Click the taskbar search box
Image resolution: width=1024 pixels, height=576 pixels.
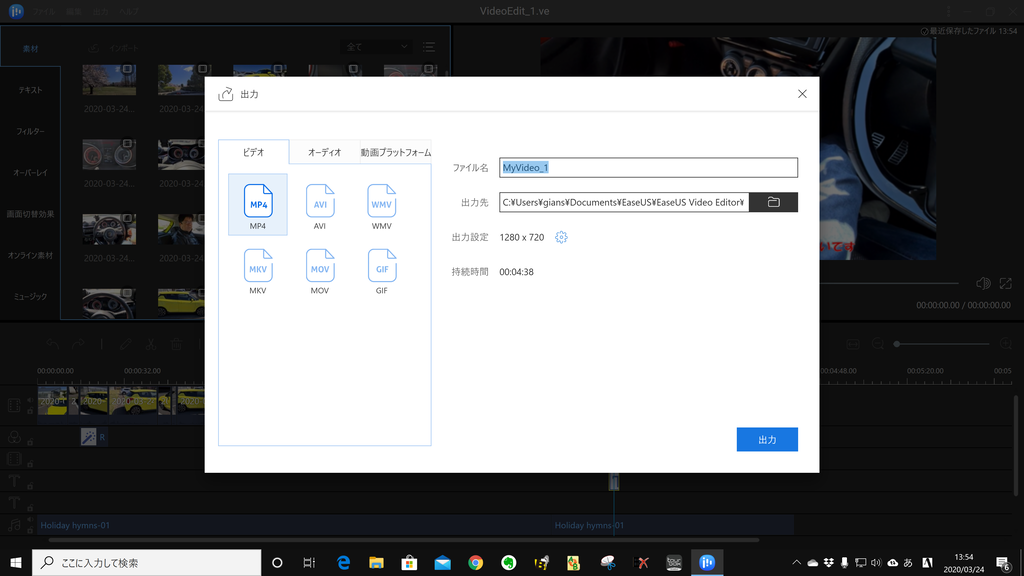(x=146, y=562)
